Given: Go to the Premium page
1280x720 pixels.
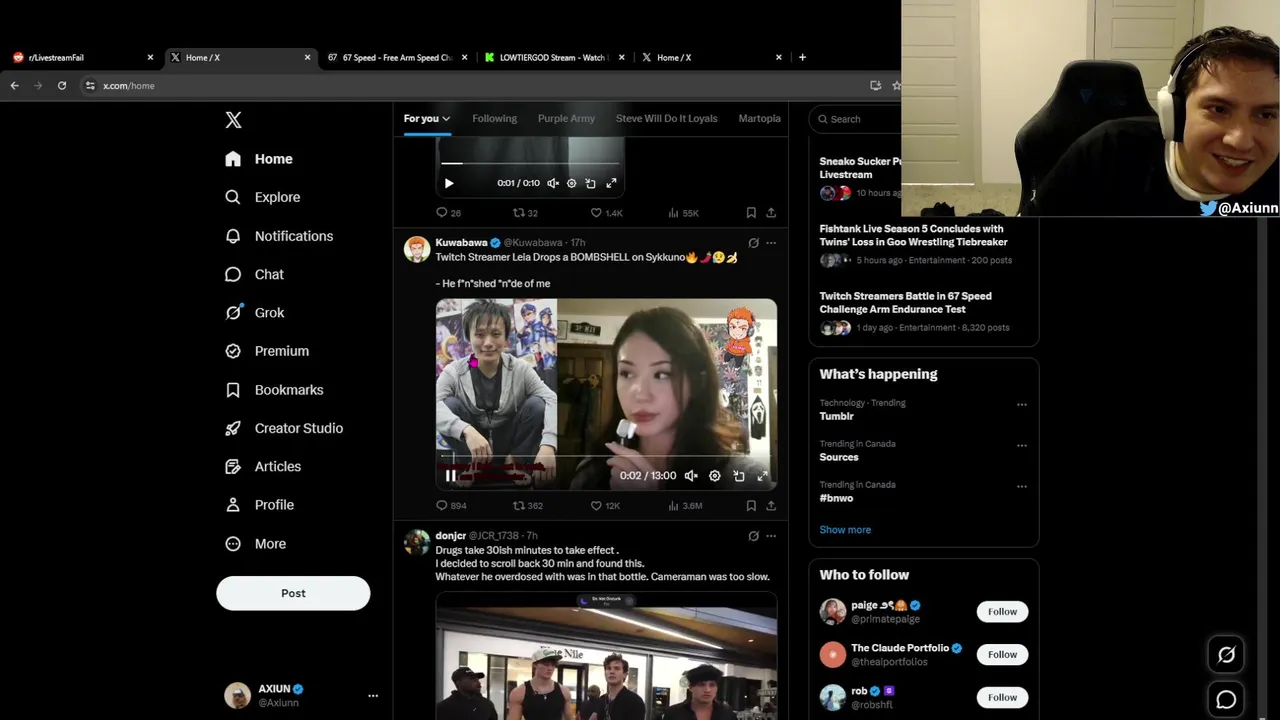Looking at the screenshot, I should 267,351.
